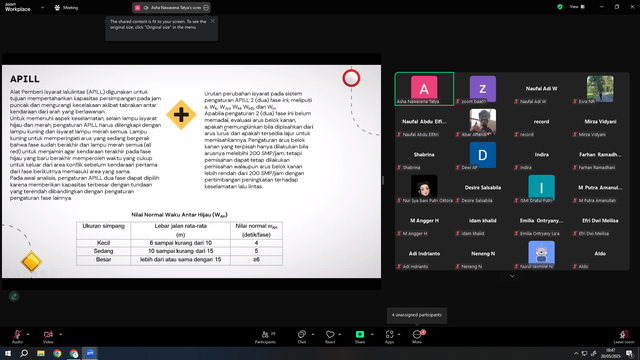The width and height of the screenshot is (640, 360).
Task: Click the Nilai Normal Waktu Antar Hijau title
Action: pyautogui.click(x=179, y=215)
